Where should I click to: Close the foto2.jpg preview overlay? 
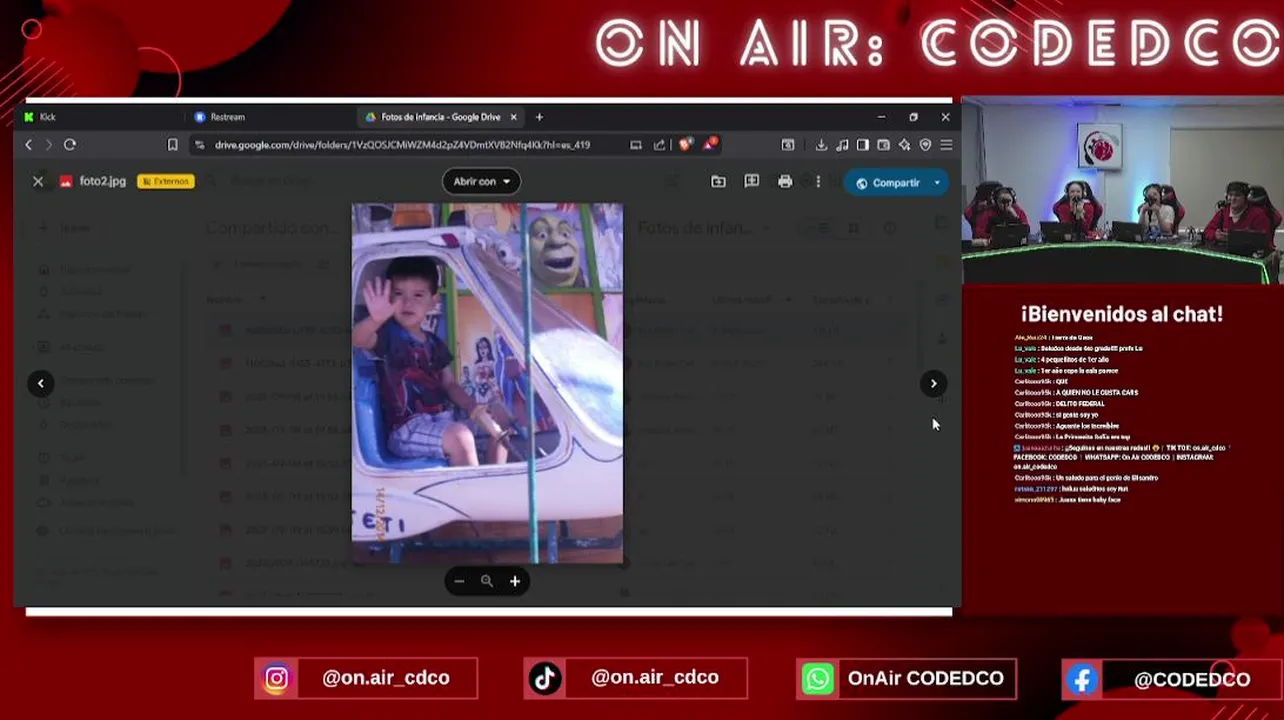tap(38, 182)
